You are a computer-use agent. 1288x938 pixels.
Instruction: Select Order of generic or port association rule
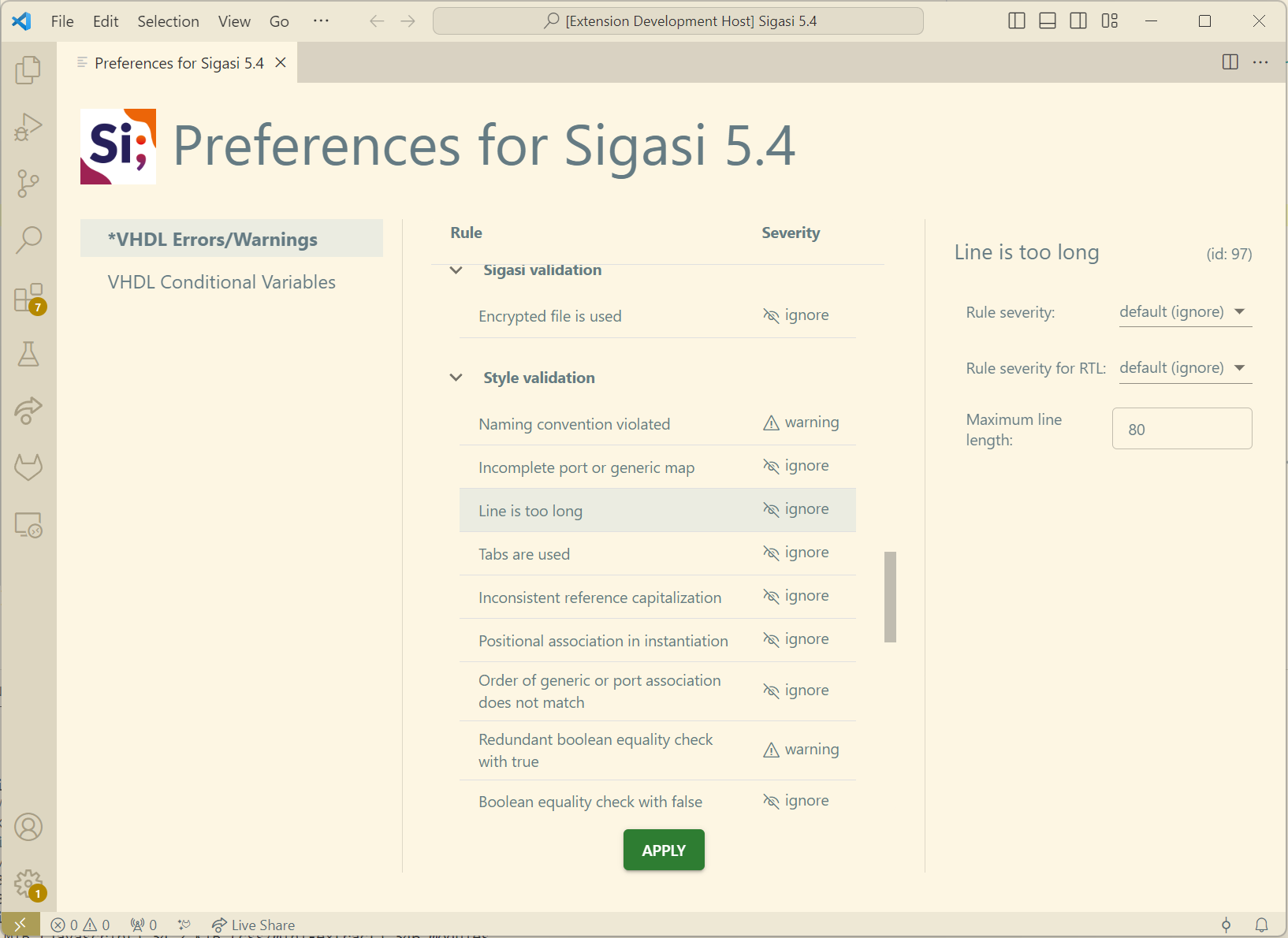(657, 691)
